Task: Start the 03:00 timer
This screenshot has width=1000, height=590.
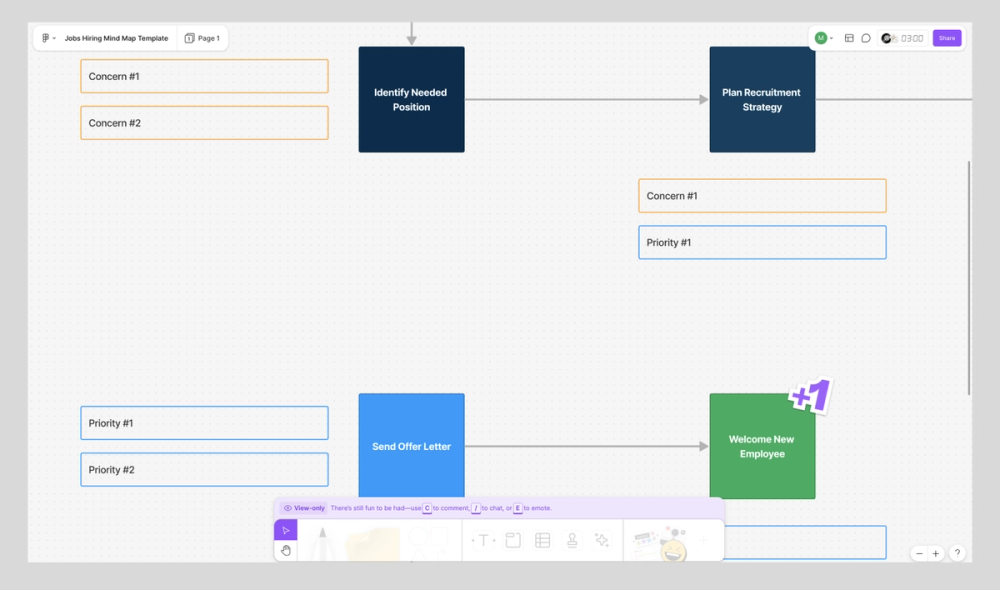Action: (x=901, y=37)
